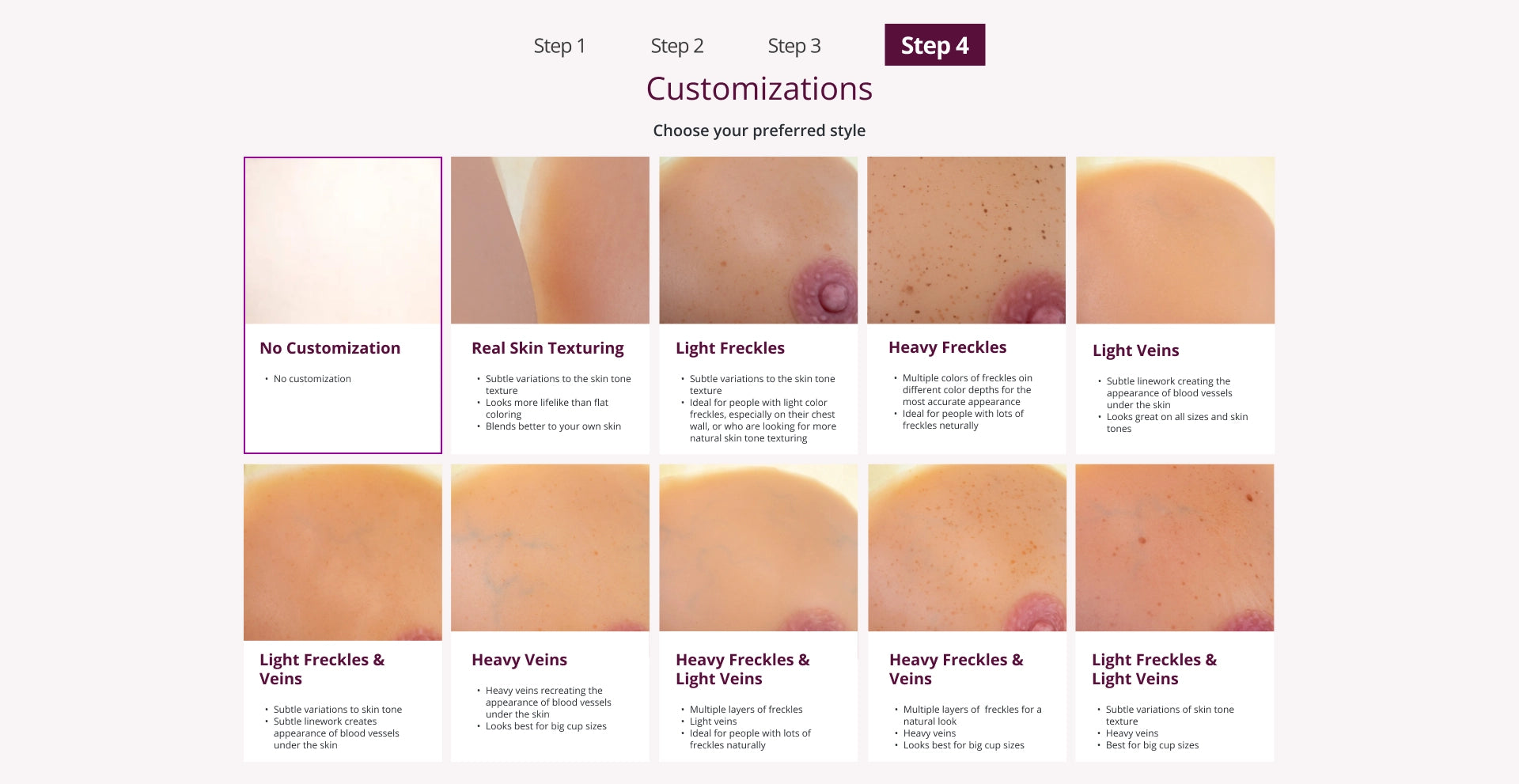The height and width of the screenshot is (784, 1519).
Task: Go to the Step 1 tab
Action: (559, 46)
